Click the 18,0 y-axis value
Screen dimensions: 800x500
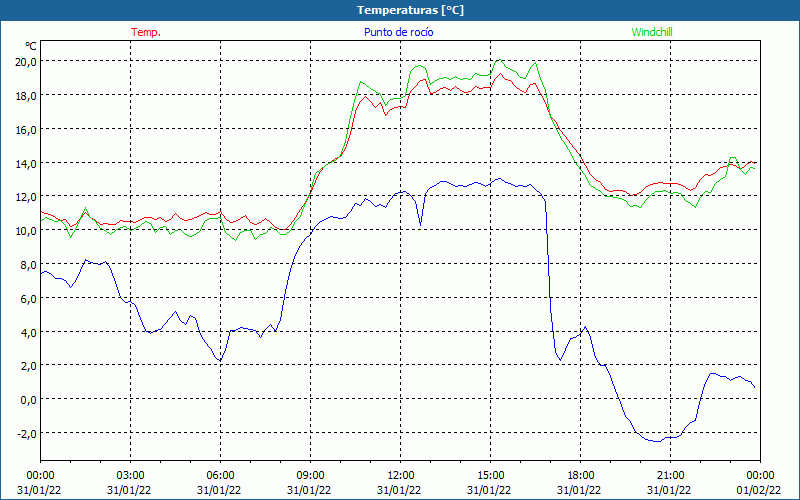pyautogui.click(x=26, y=96)
